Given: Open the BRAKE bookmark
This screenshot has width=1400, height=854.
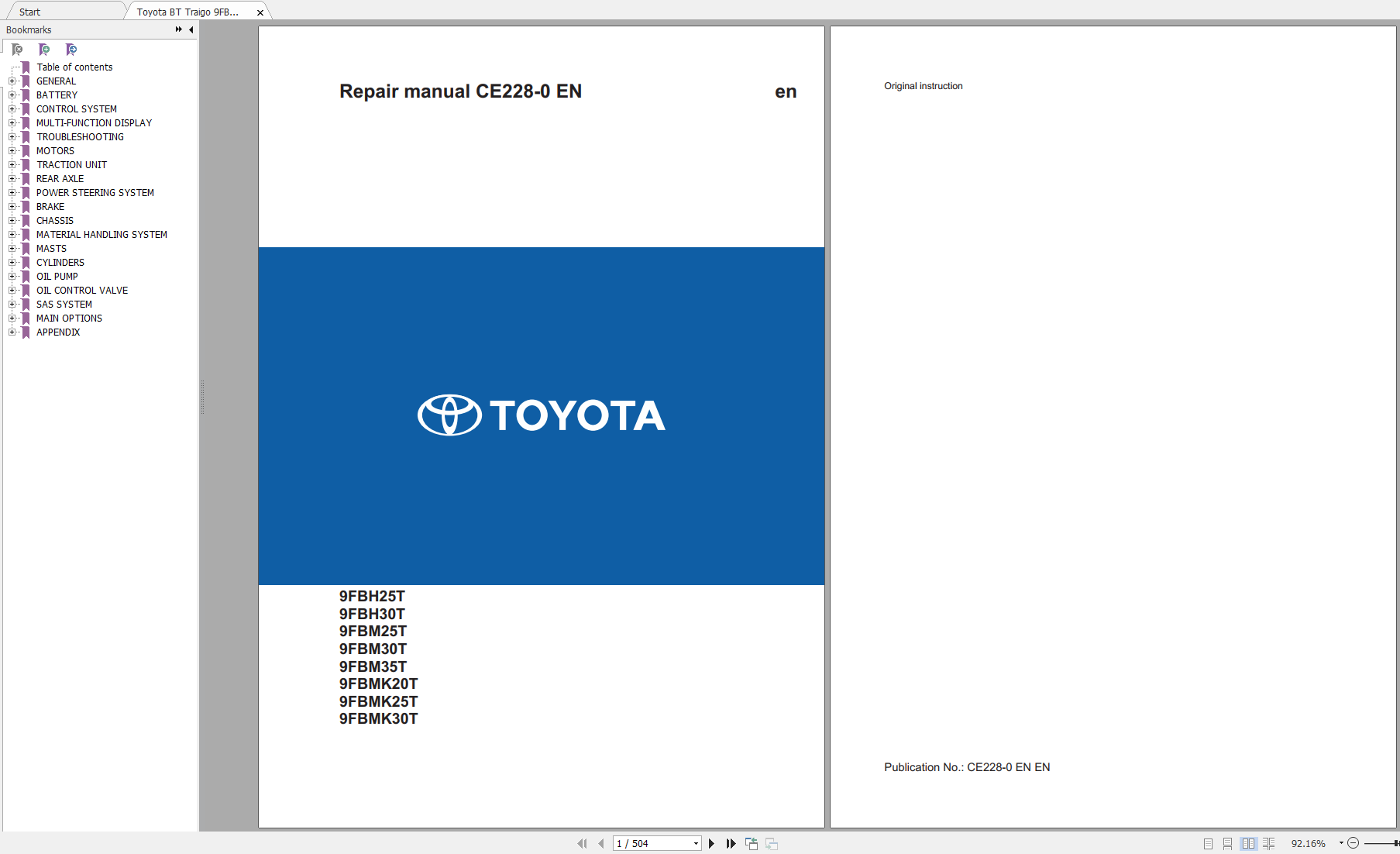Looking at the screenshot, I should [x=50, y=207].
